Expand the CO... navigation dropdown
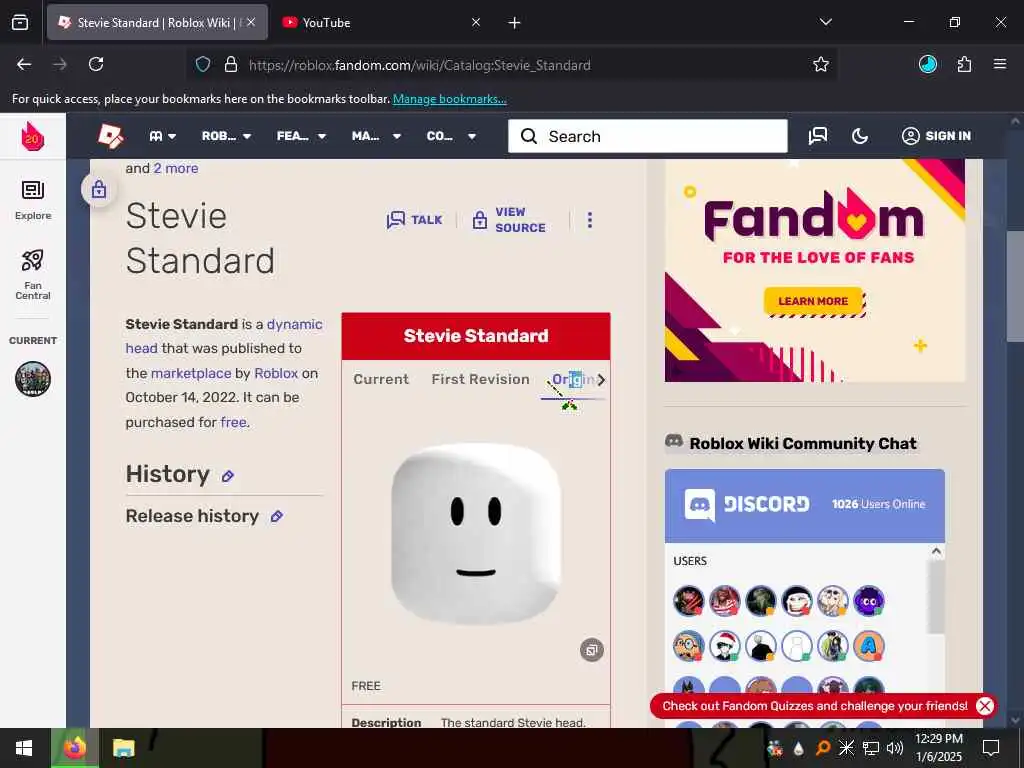This screenshot has width=1024, height=768. pyautogui.click(x=451, y=136)
